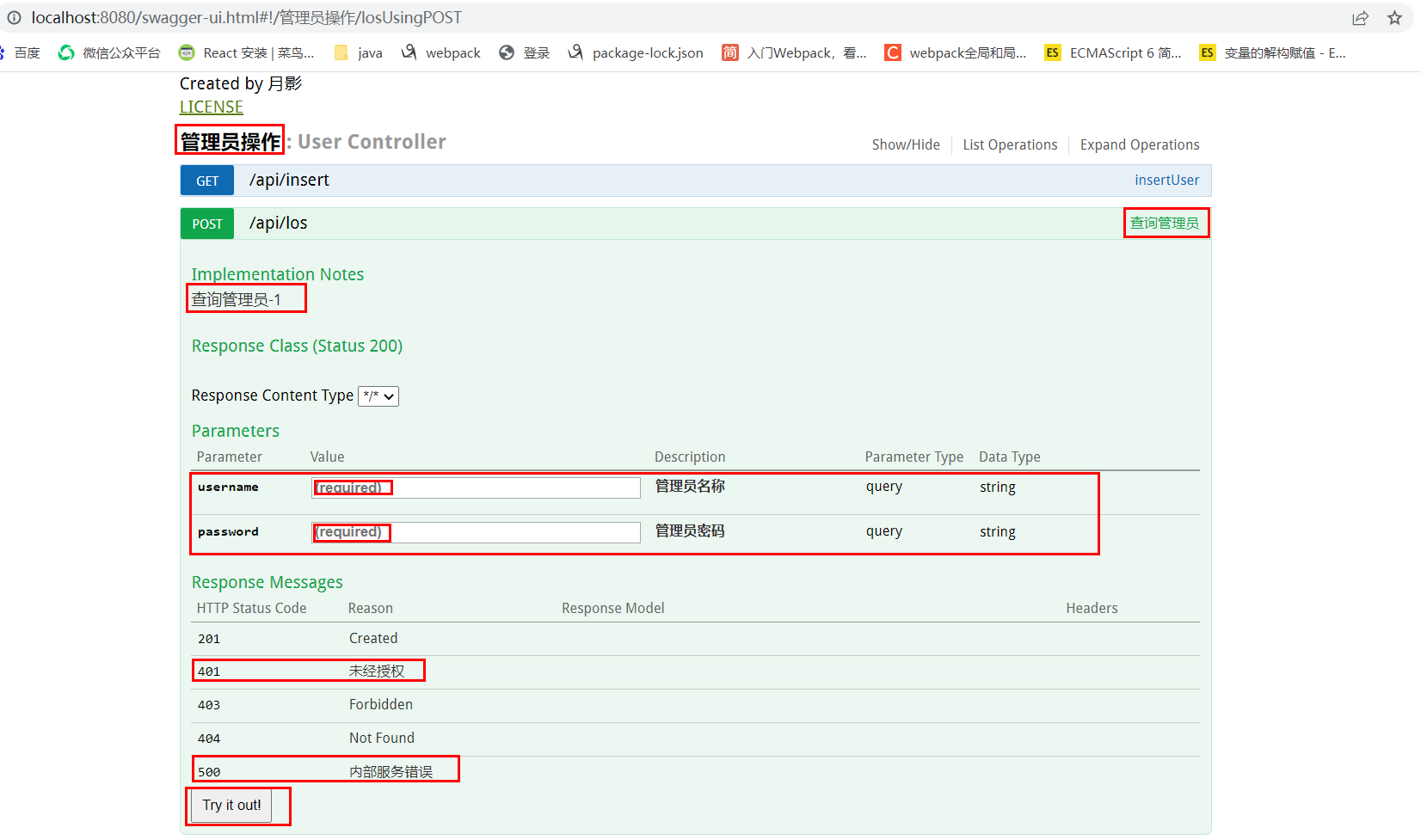Viewport: 1421px width, 840px height.
Task: Collapse the /api/los operation
Action: click(278, 224)
